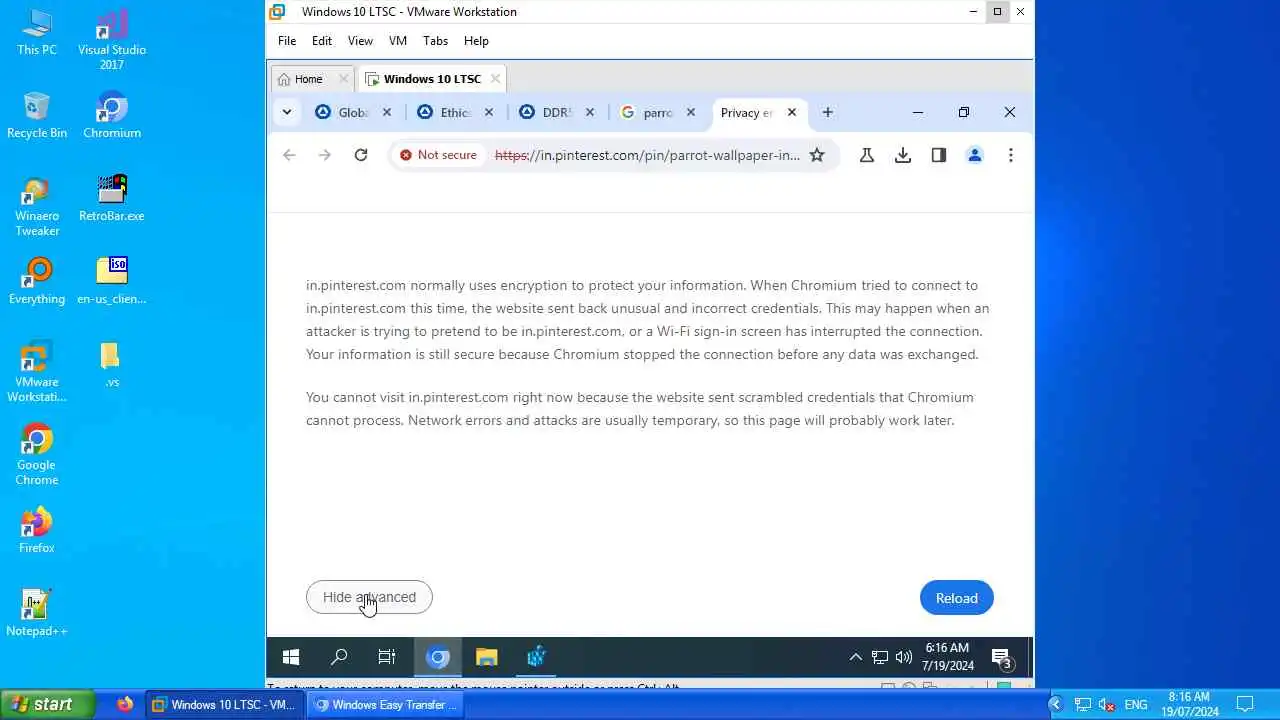1280x720 pixels.
Task: Open This PC desktop icon
Action: (x=37, y=32)
